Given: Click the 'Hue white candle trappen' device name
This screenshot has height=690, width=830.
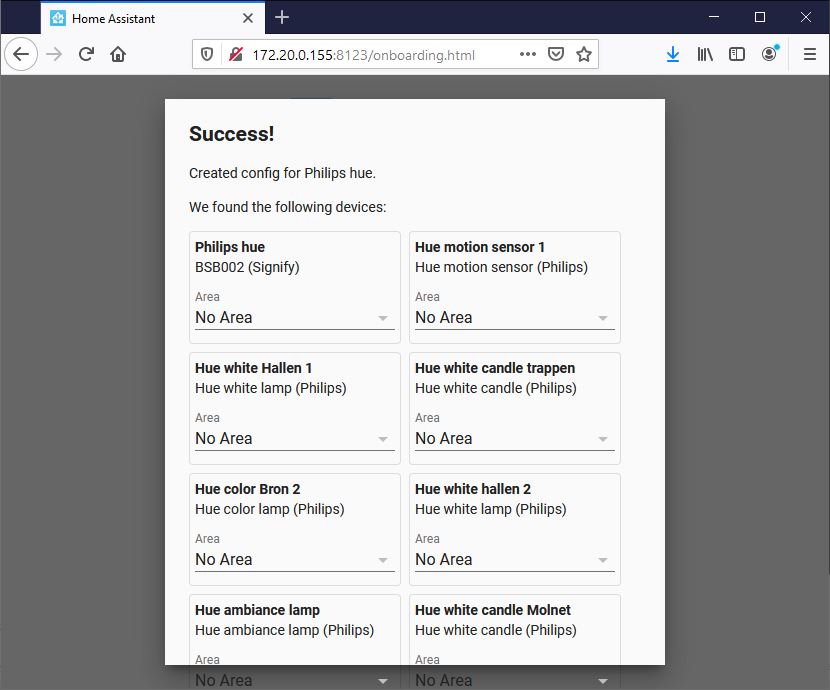Looking at the screenshot, I should [495, 368].
